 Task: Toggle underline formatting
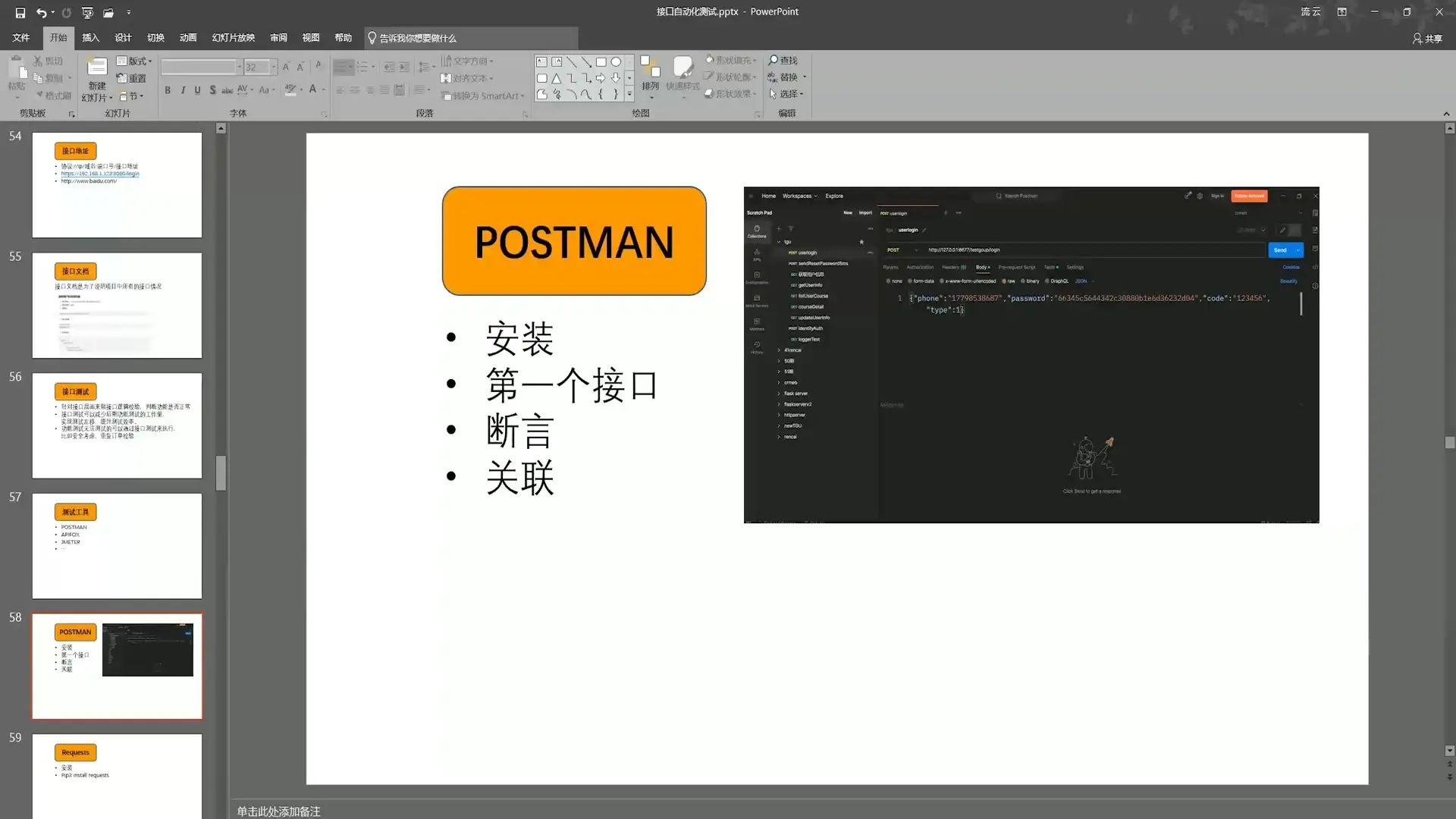coord(198,89)
